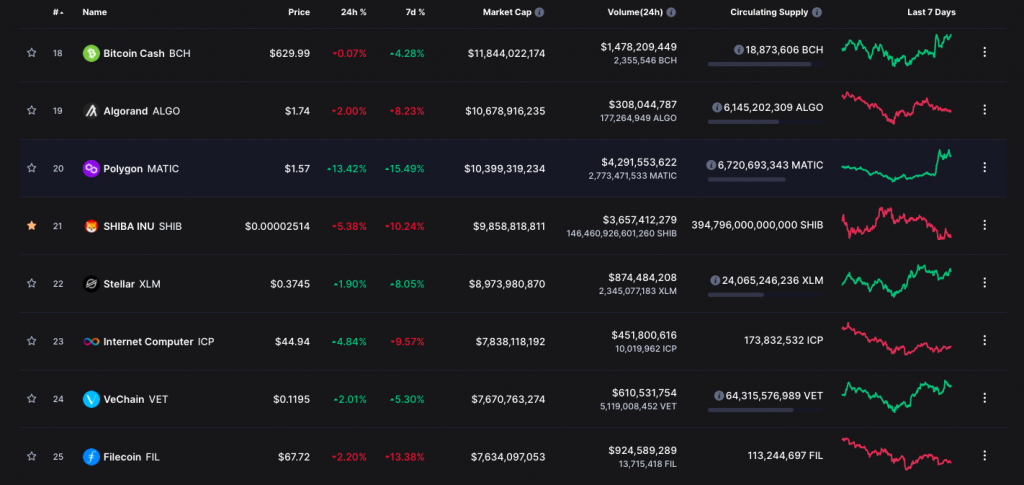Click info icon beside 24,065,246,236 XLM
Screen dimensions: 1024x485
[715, 280]
